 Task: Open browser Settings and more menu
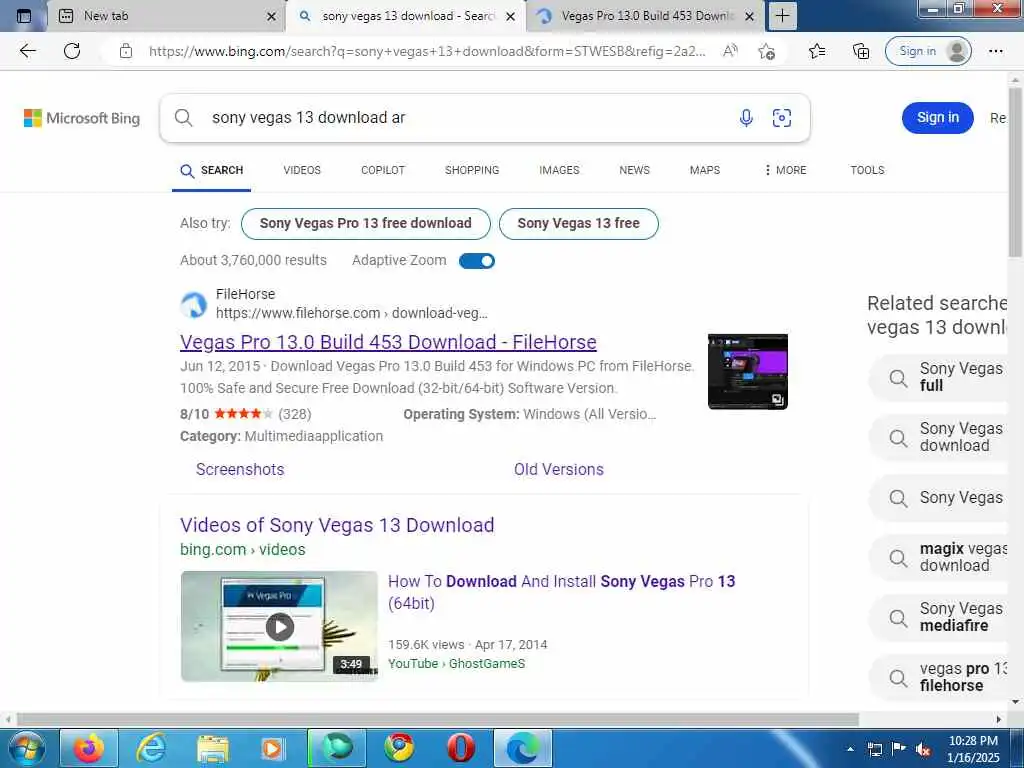pyautogui.click(x=995, y=51)
